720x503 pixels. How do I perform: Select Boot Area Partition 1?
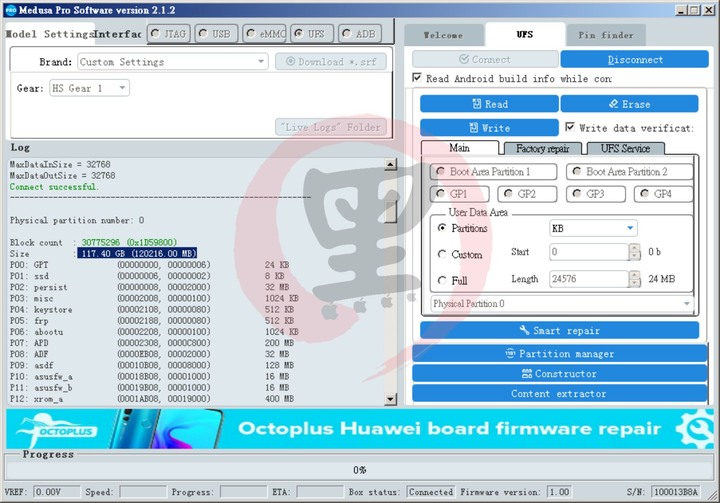(x=494, y=172)
